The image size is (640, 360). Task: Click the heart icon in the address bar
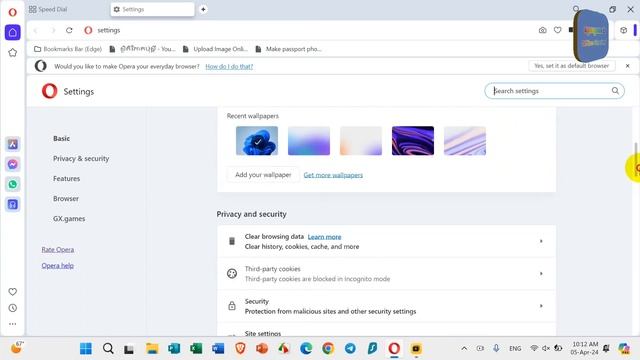pyautogui.click(x=558, y=30)
